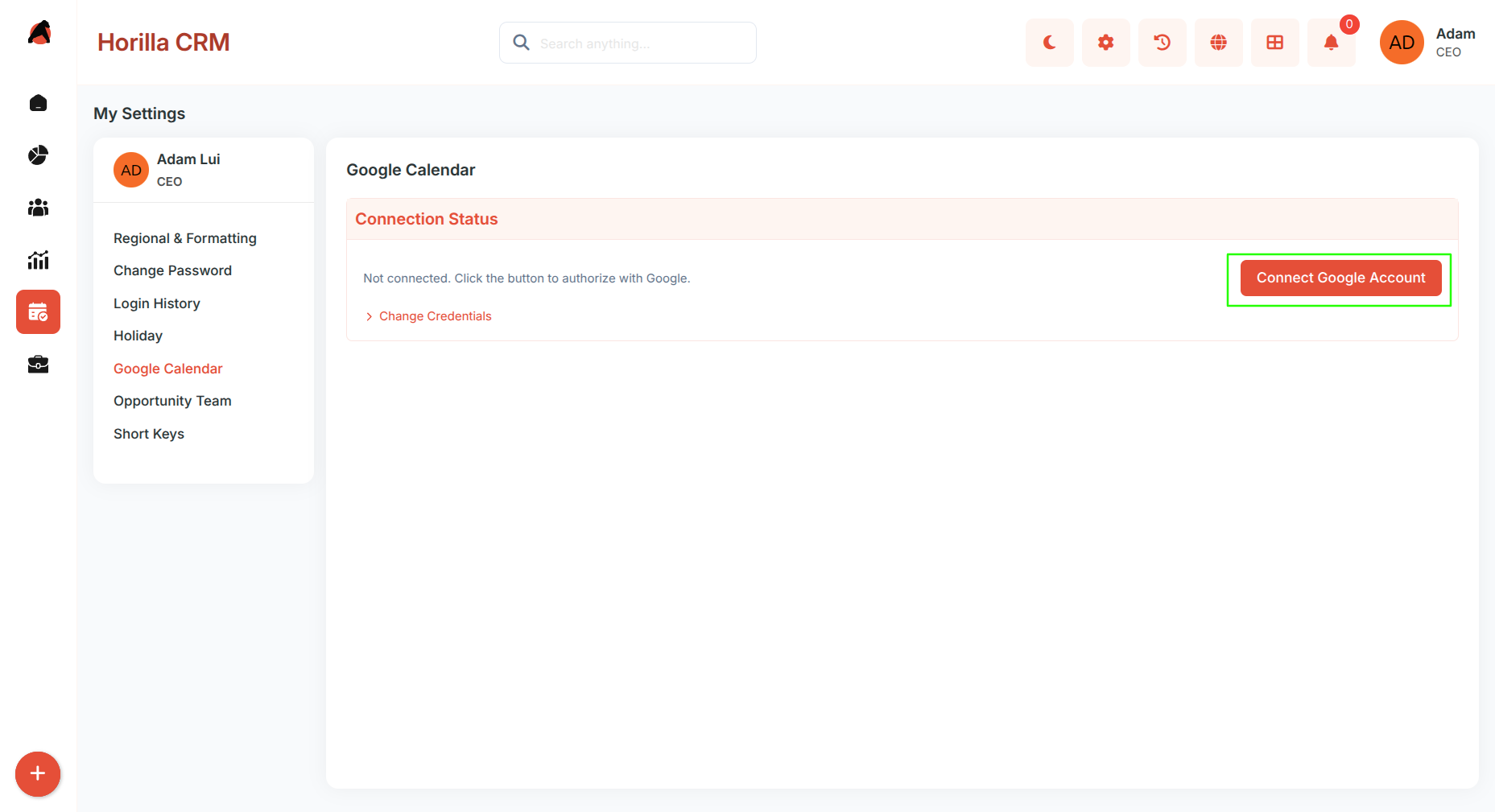Screen dimensions: 1495x812
Task: Open the briefcase sidebar icon
Action: point(38,365)
